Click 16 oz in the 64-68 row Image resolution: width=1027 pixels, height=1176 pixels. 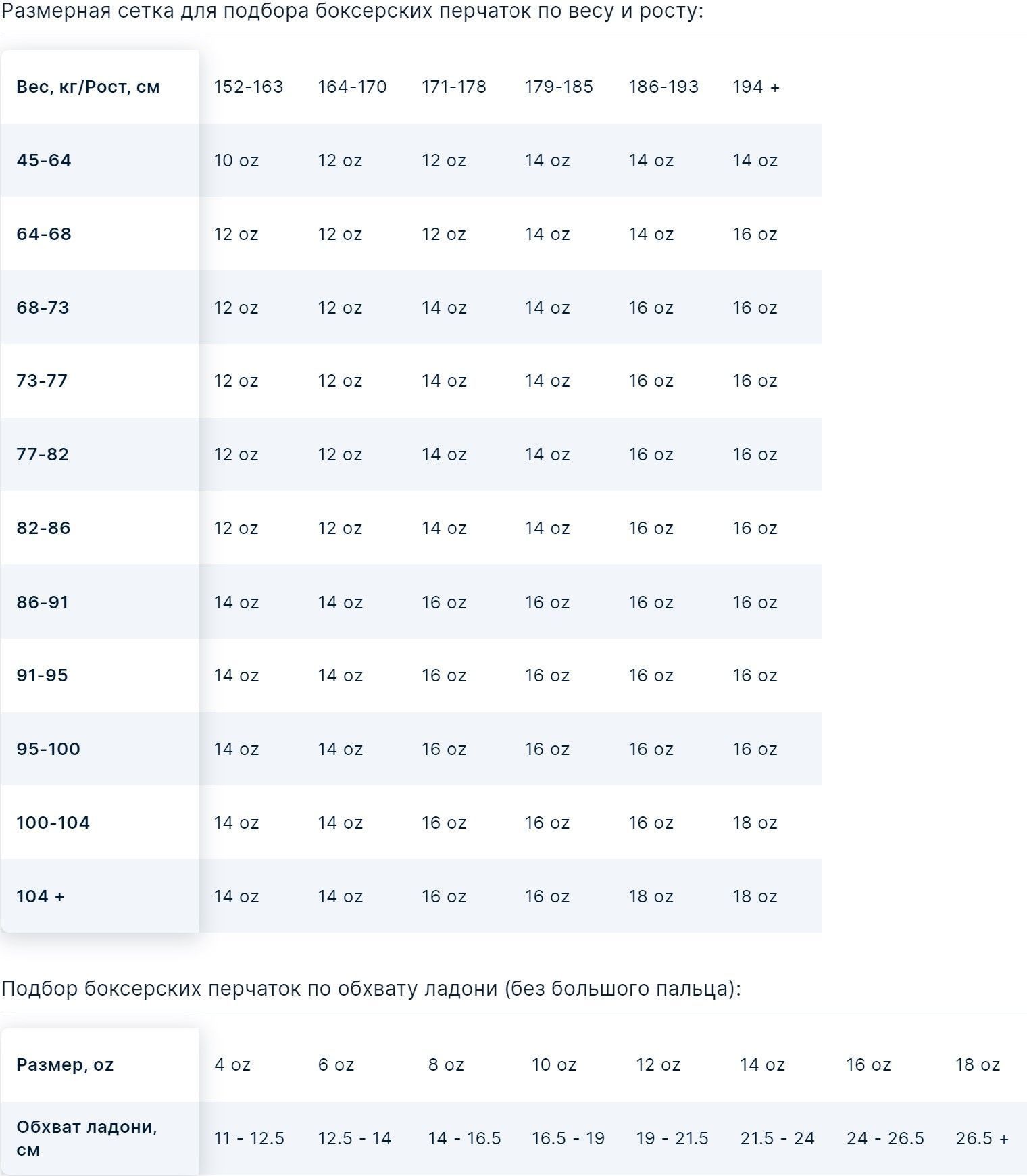(755, 235)
